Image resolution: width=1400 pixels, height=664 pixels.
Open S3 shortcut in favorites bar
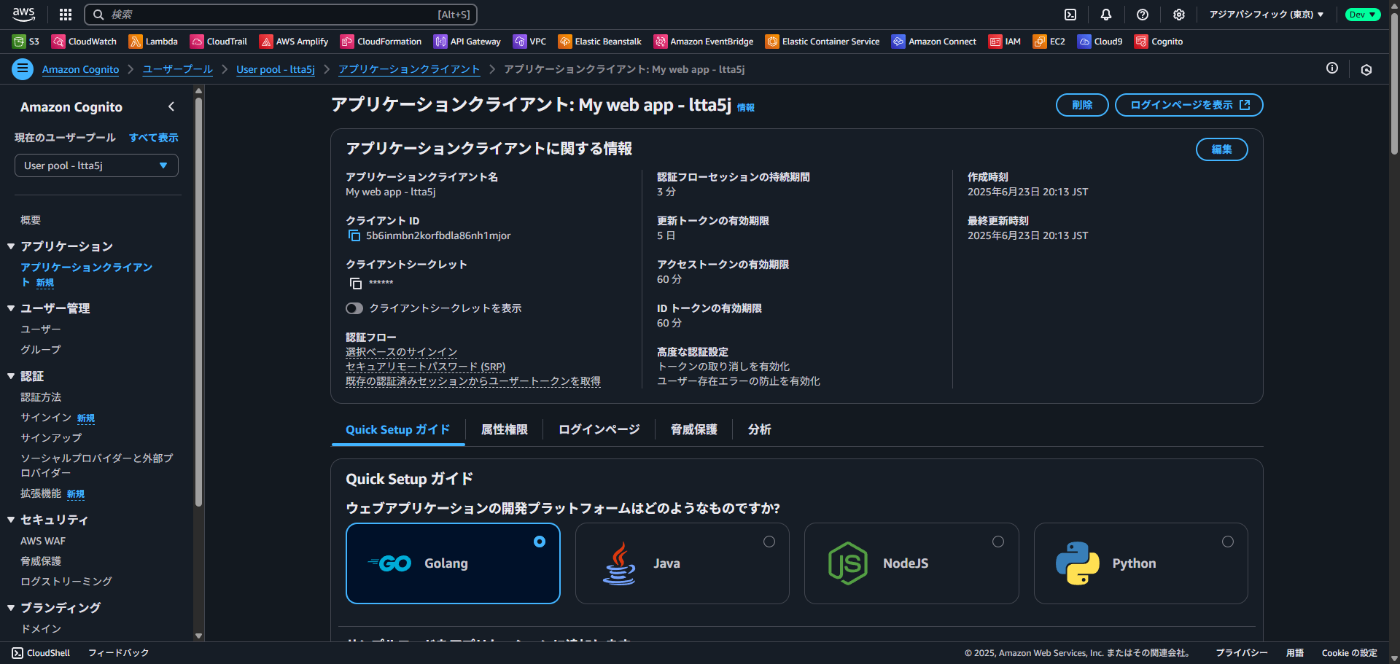[x=26, y=42]
